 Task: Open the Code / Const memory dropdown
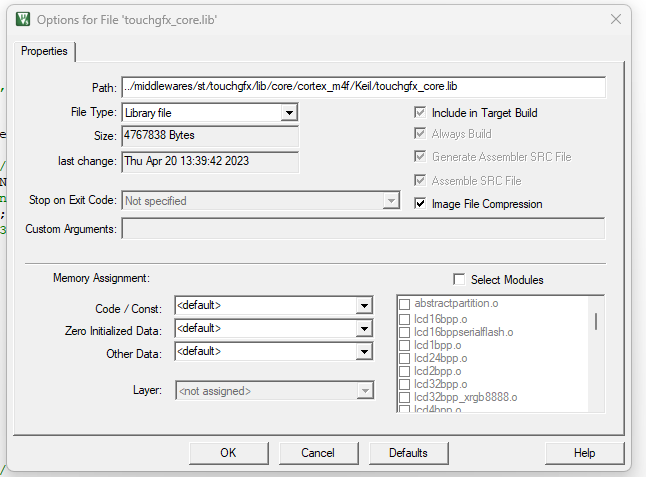click(364, 306)
